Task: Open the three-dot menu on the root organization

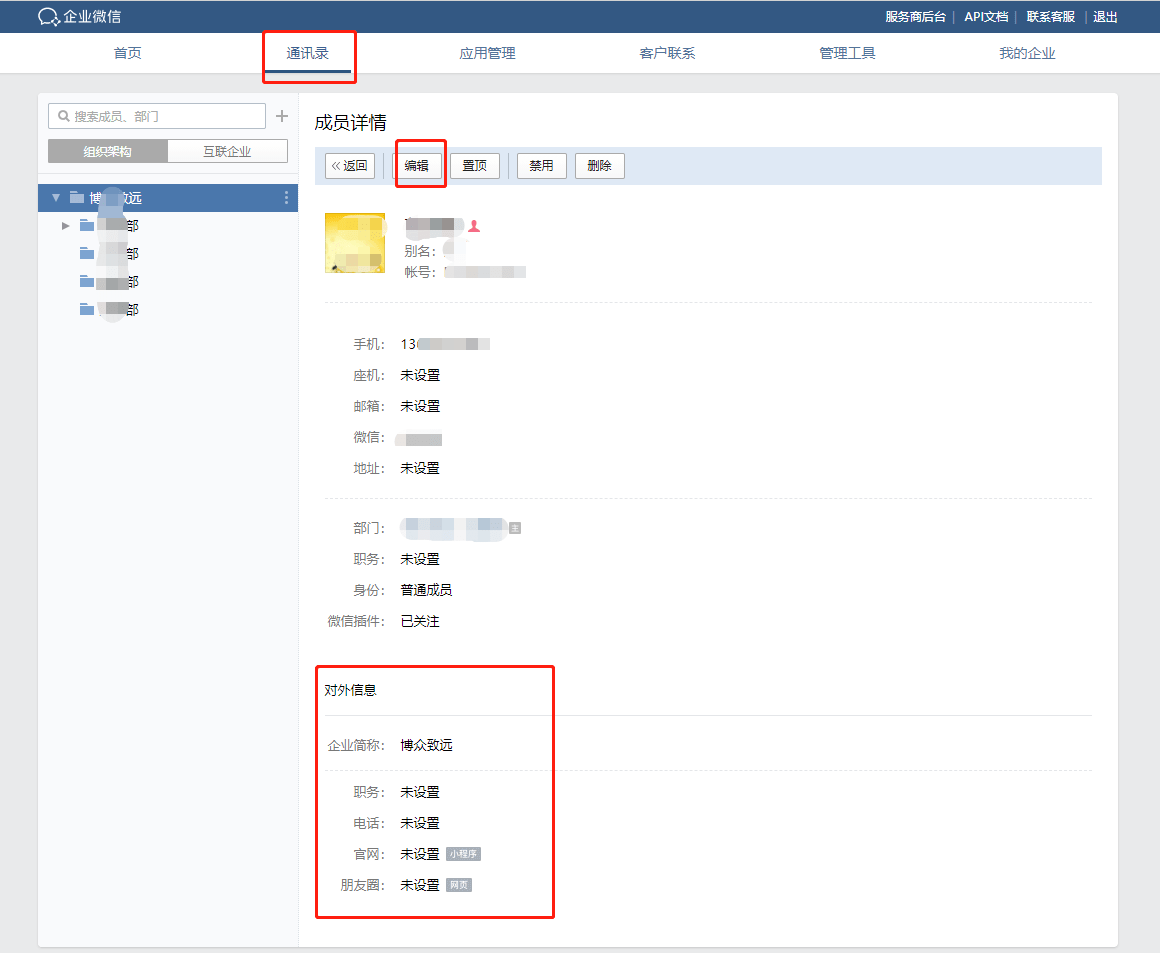Action: point(286,198)
